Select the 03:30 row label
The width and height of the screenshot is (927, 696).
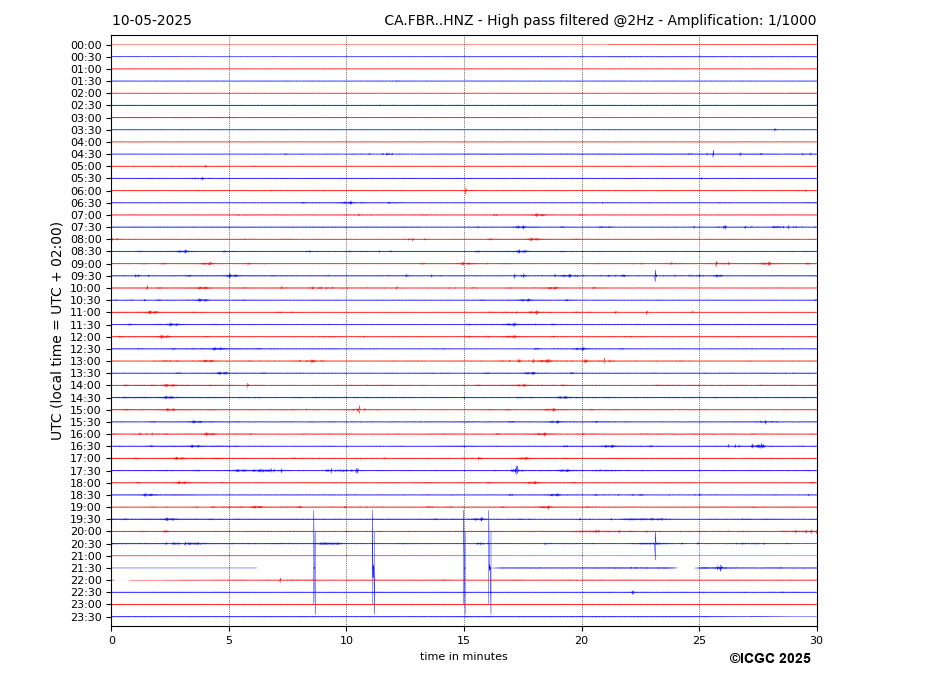(86, 130)
